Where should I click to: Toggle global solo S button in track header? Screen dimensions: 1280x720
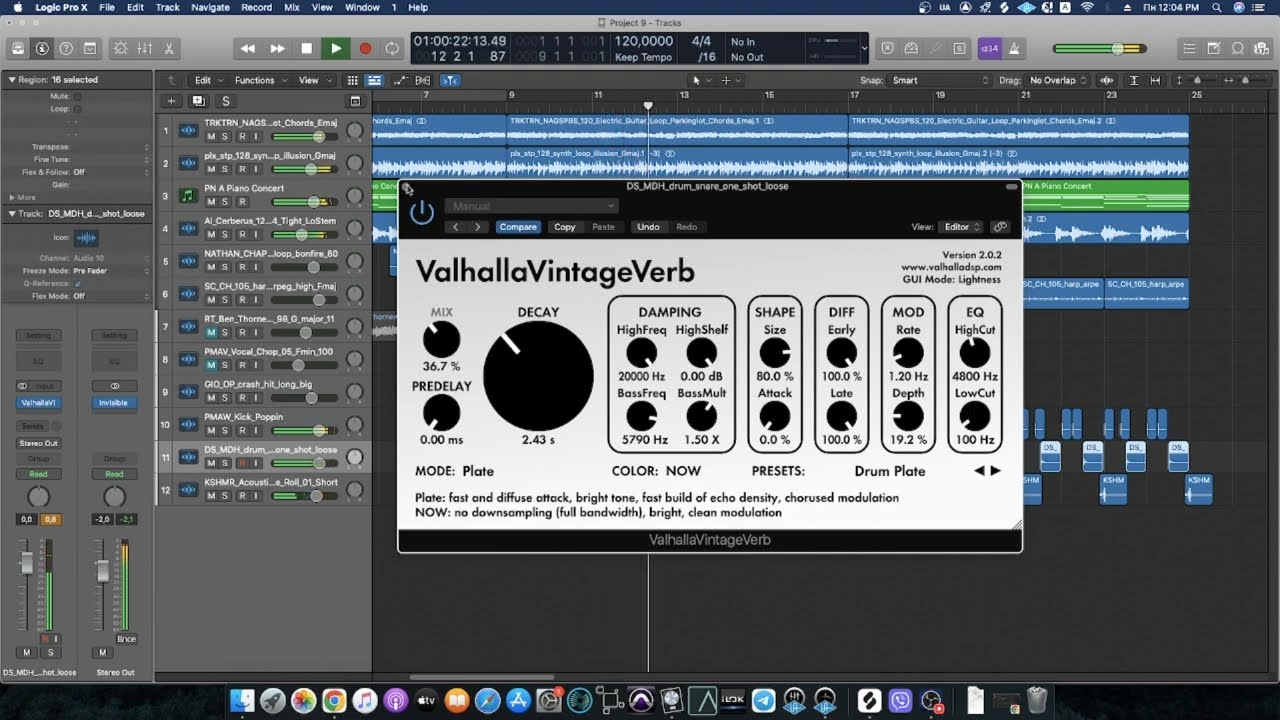coord(225,101)
